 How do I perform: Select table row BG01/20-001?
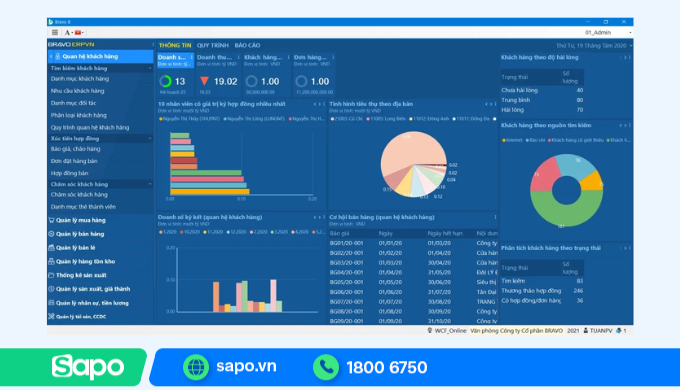point(413,243)
